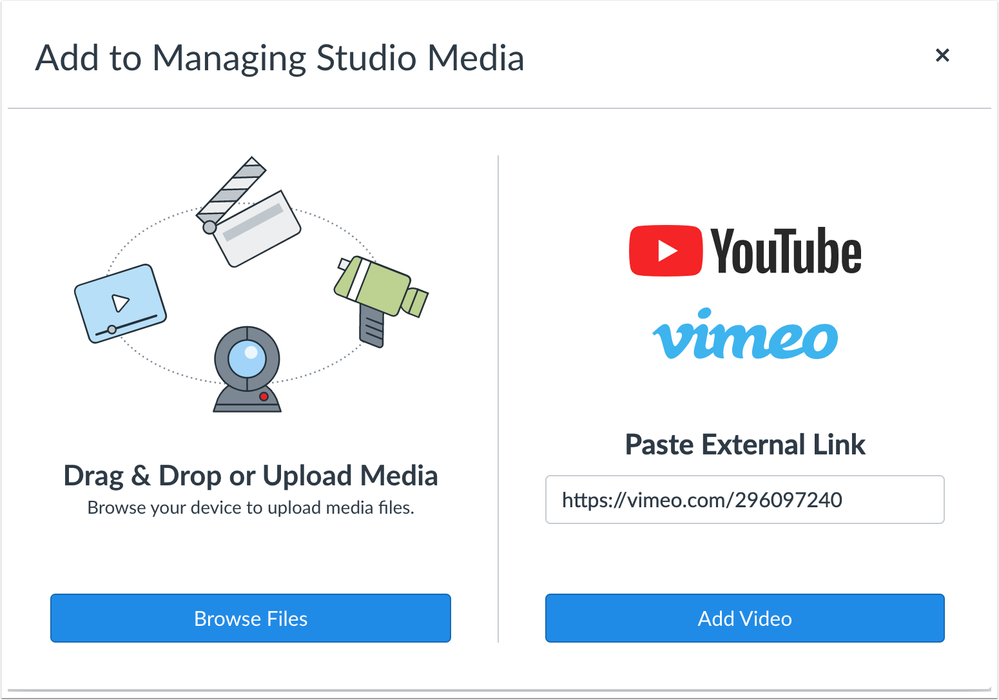Focus the Paste External Link URL field
The image size is (999, 700).
(x=744, y=499)
